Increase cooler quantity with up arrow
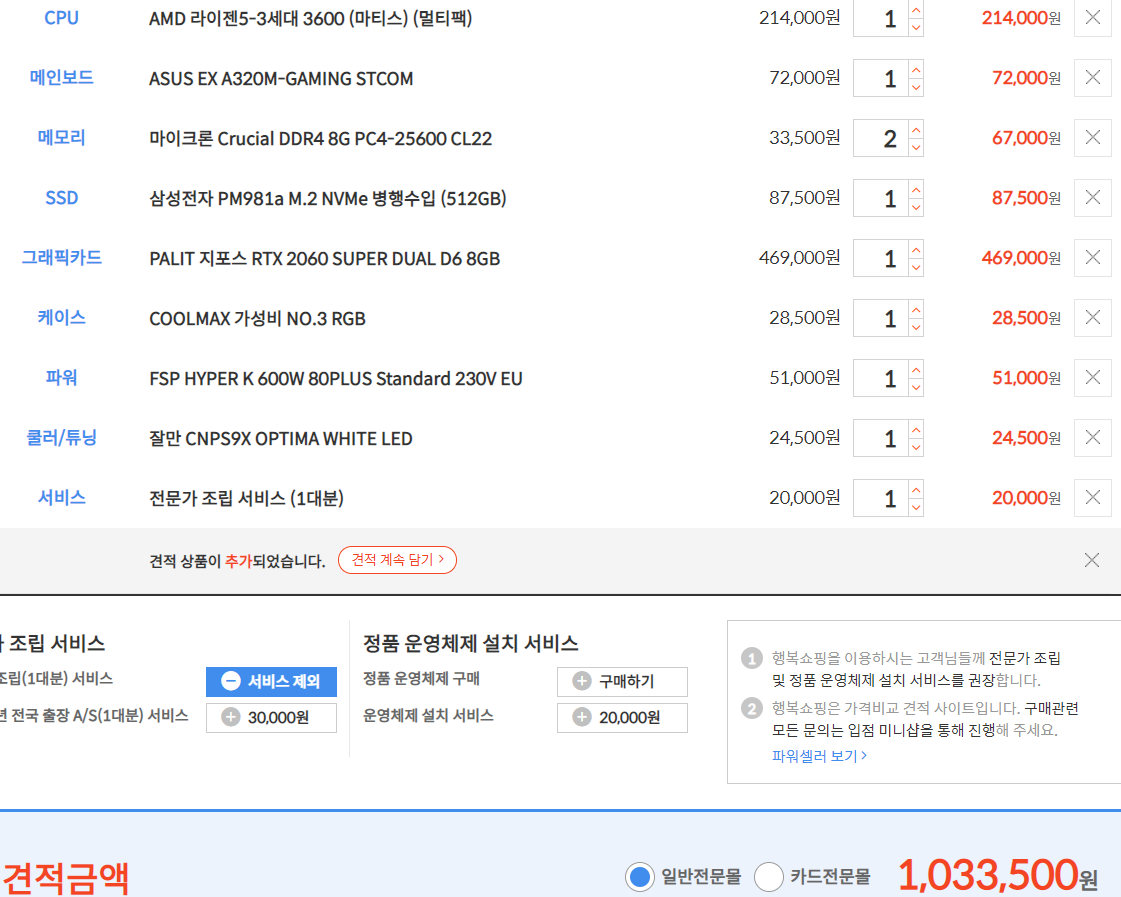The height and width of the screenshot is (897, 1121). tap(916, 430)
